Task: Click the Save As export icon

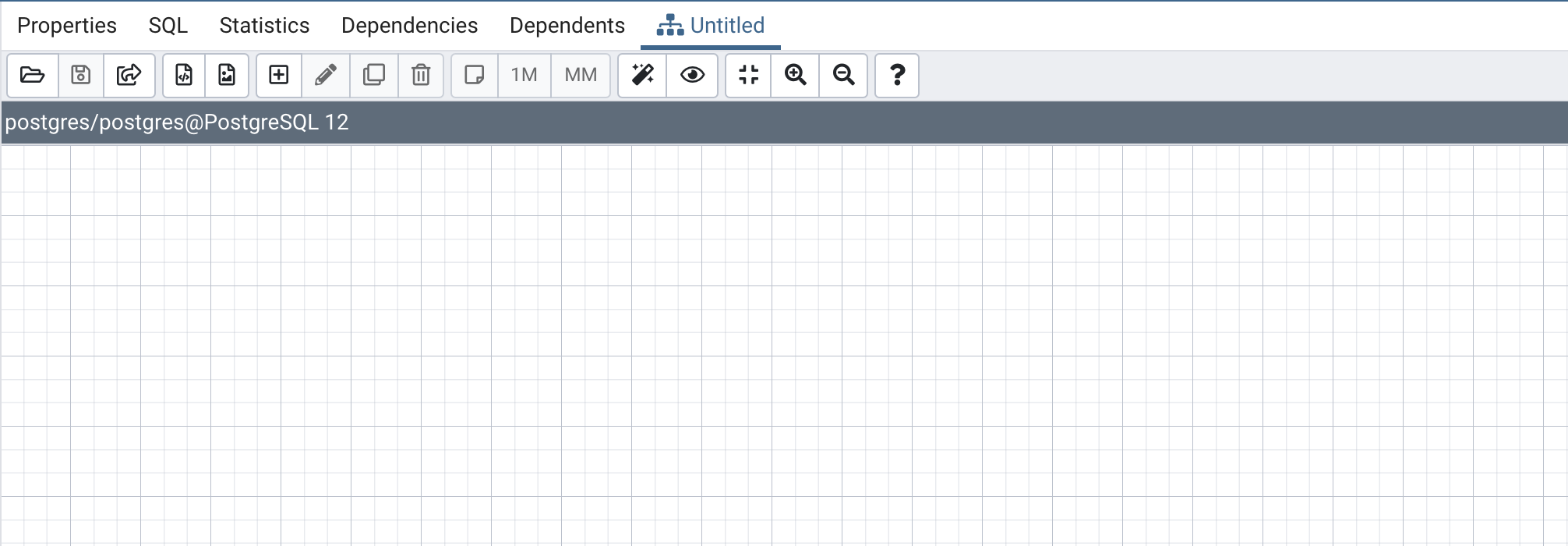Action: point(129,75)
